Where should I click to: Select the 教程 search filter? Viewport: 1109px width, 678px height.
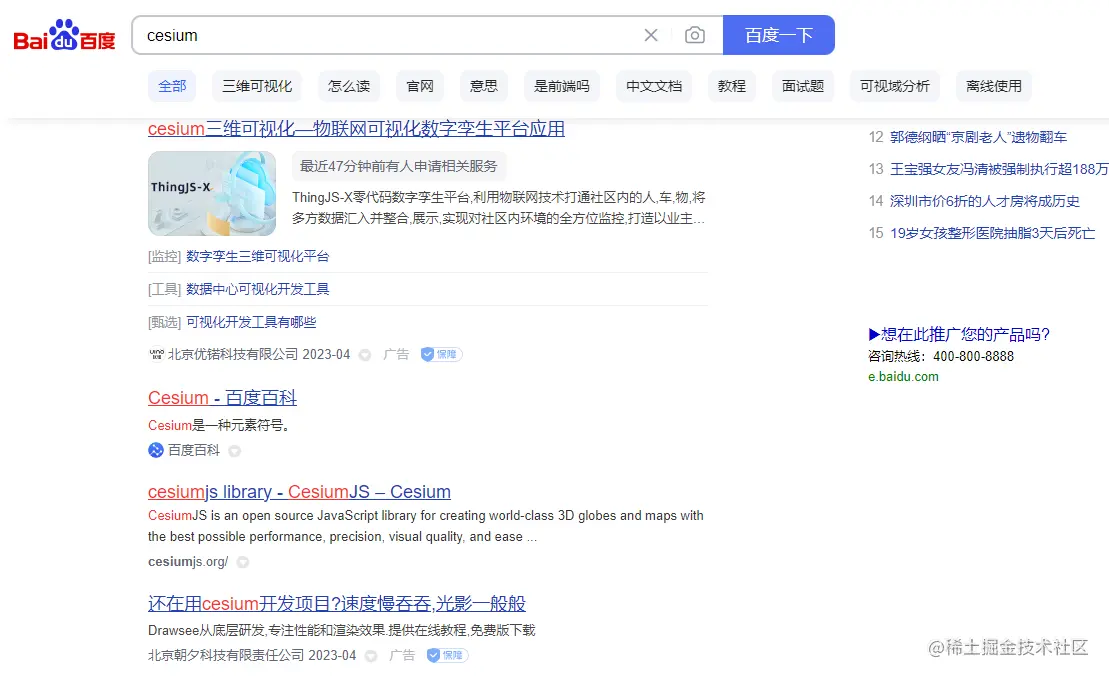click(x=731, y=86)
